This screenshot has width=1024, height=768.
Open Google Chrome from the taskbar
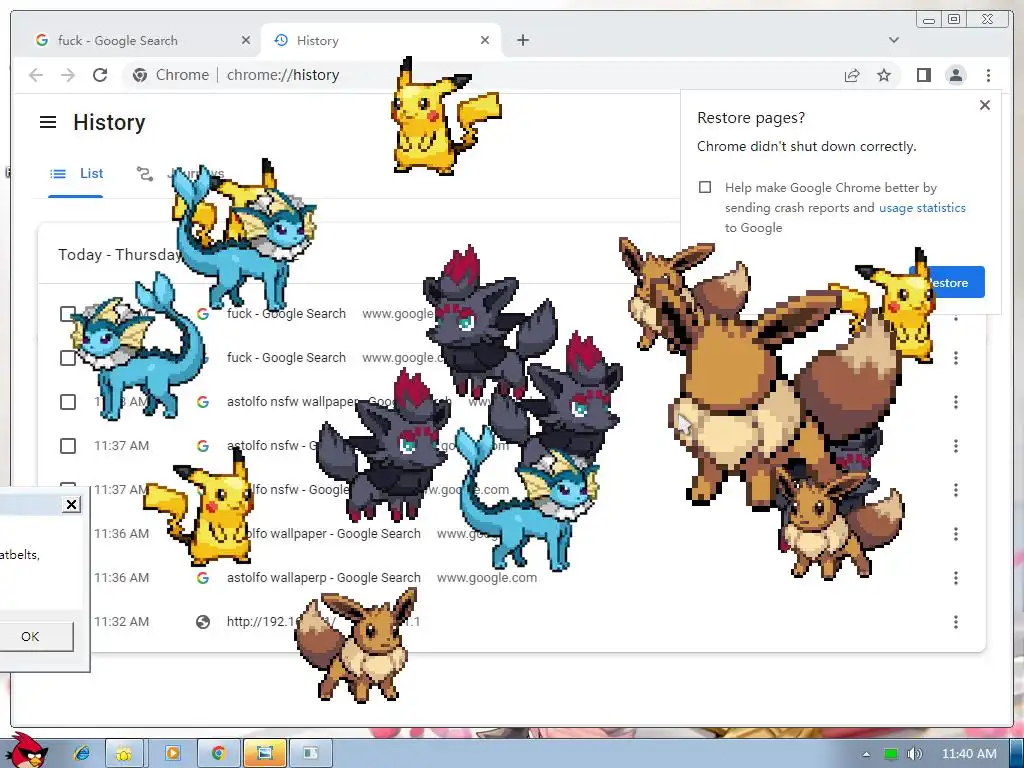point(218,753)
